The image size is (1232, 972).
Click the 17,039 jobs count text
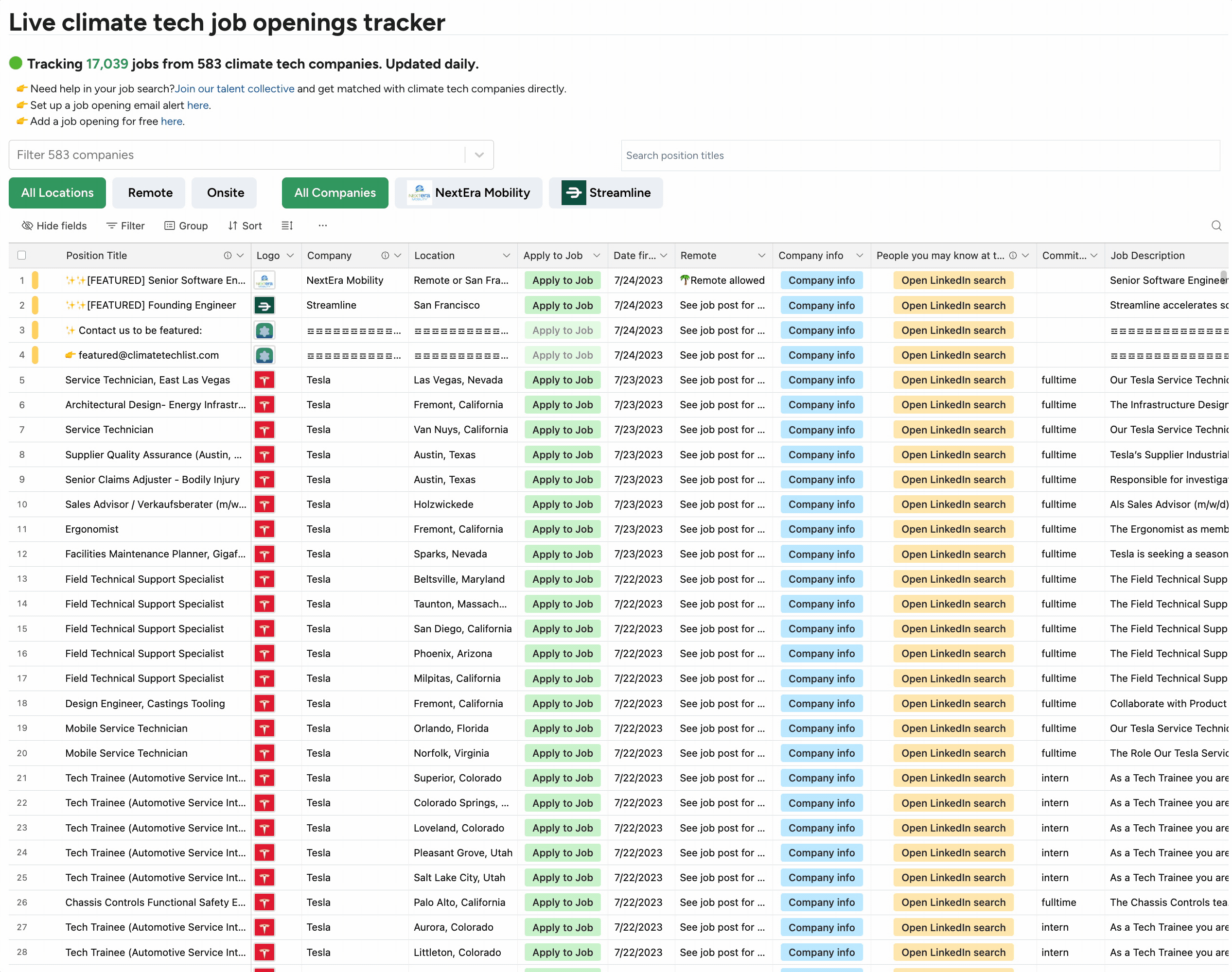coord(107,64)
